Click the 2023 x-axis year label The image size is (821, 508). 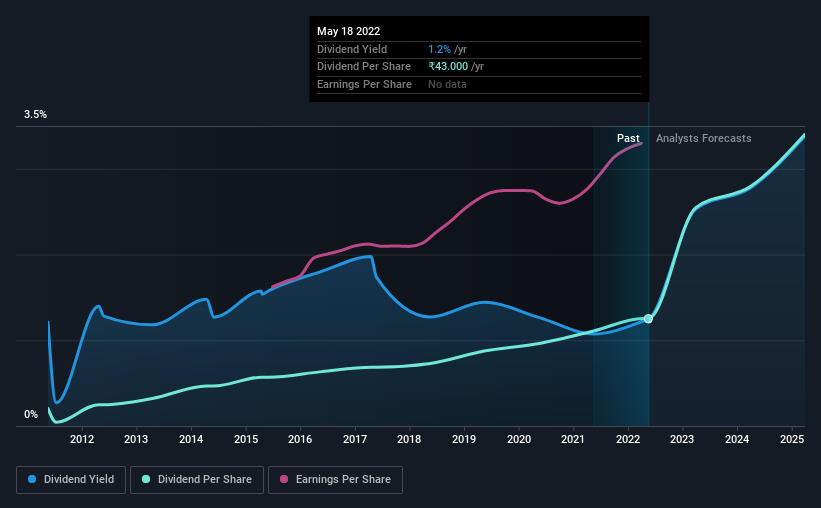(x=682, y=439)
